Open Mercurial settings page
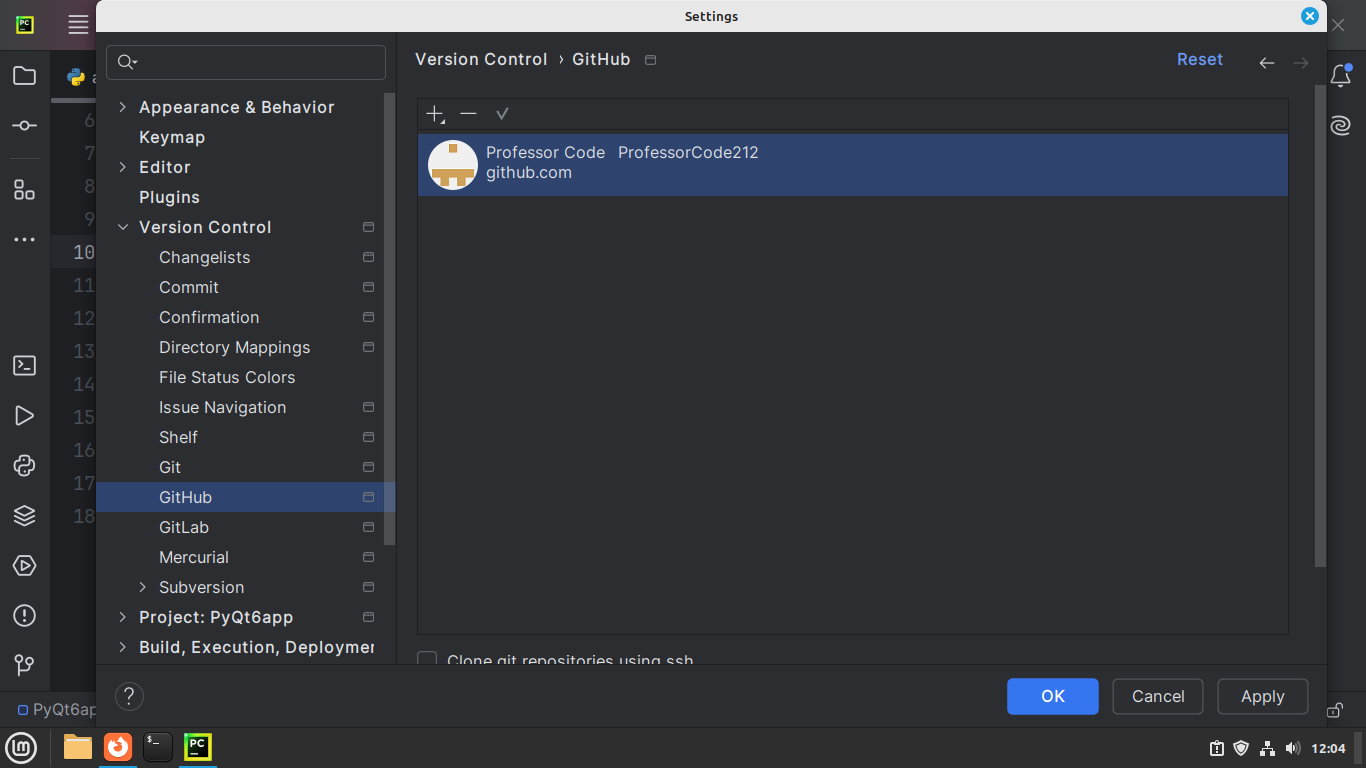Image resolution: width=1366 pixels, height=768 pixels. point(194,557)
